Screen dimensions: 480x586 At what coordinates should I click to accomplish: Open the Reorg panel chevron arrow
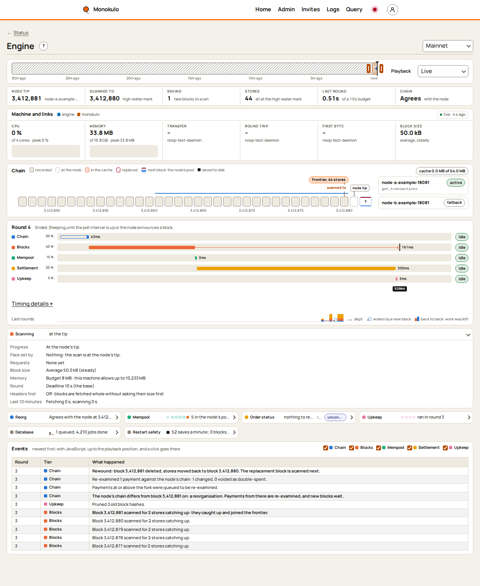coord(117,417)
